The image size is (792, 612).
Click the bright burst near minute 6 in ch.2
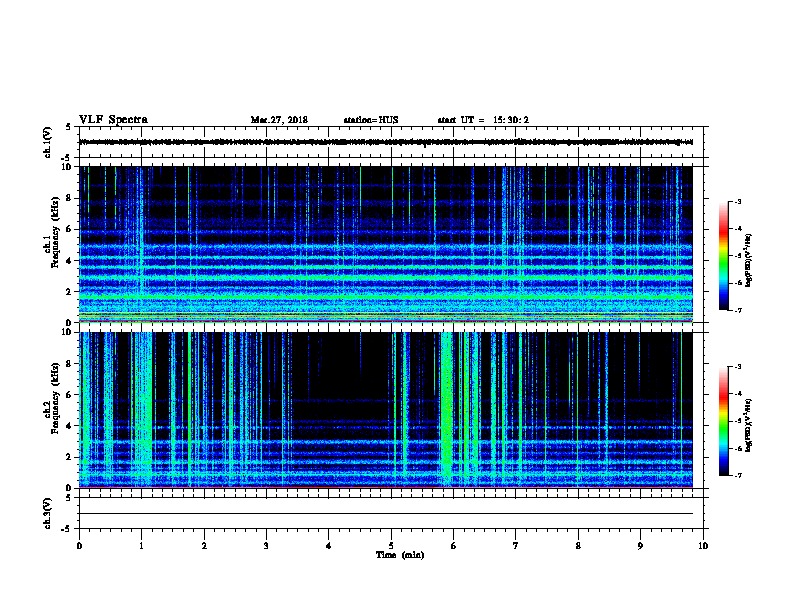coord(447,409)
